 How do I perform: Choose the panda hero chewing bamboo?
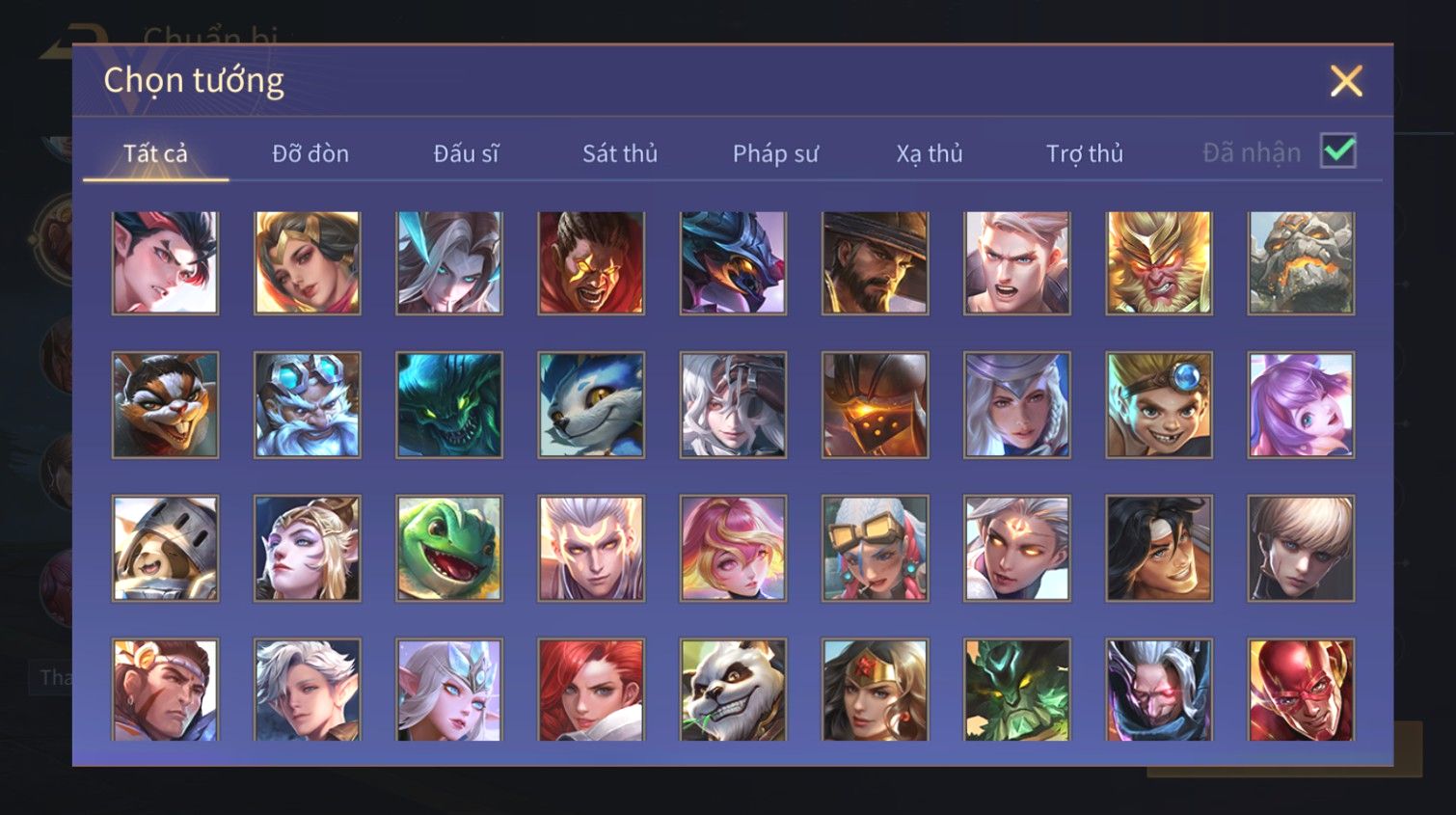(733, 690)
